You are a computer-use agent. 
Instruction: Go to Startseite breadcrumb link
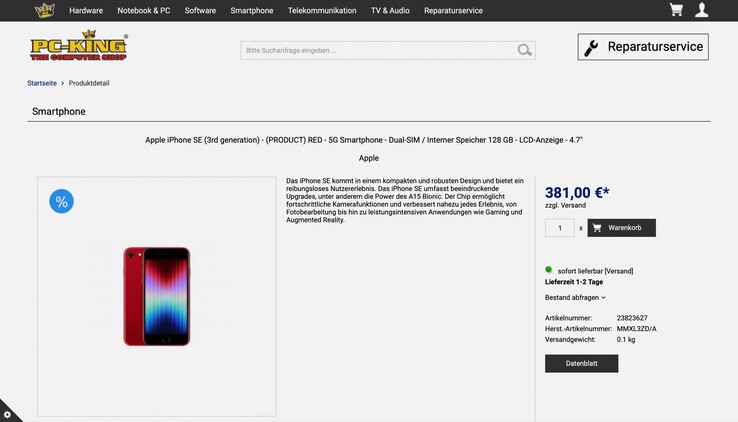tap(42, 83)
